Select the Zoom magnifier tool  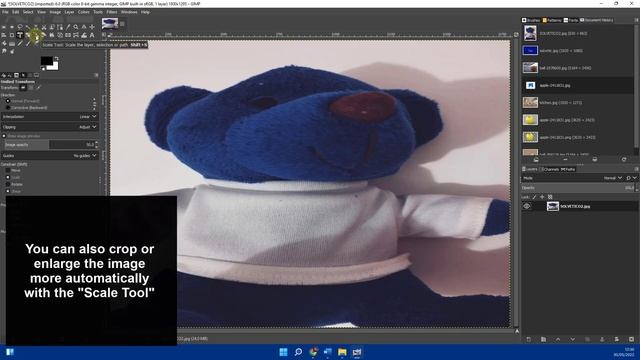76,27
